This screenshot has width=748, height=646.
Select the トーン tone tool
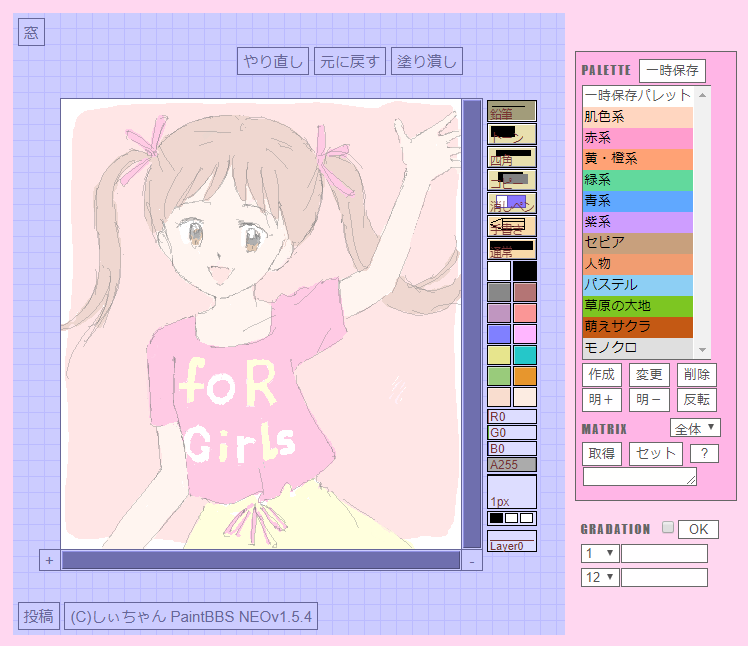tap(512, 134)
